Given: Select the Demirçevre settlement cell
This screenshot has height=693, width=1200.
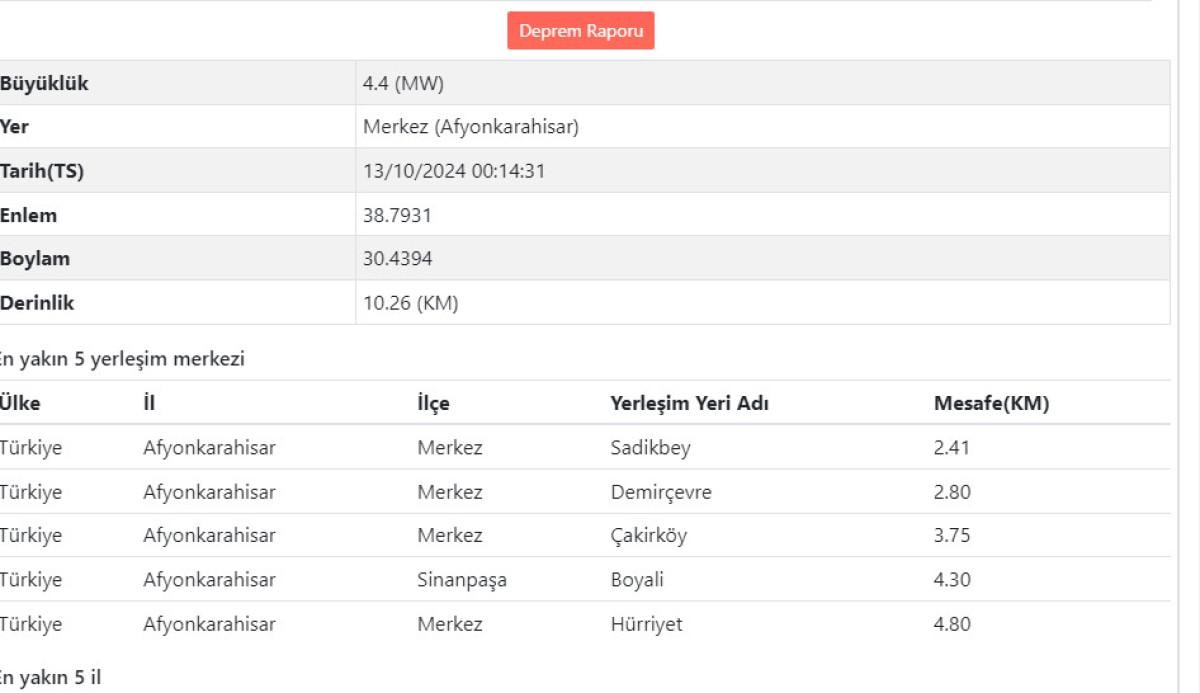Looking at the screenshot, I should click(x=661, y=492).
